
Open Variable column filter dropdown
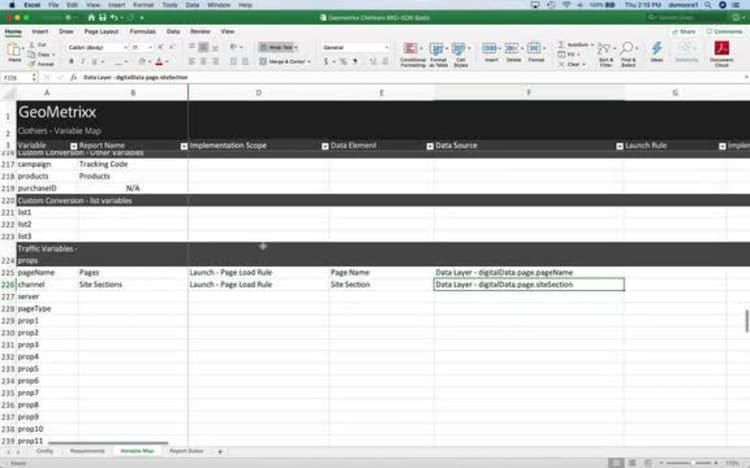(74, 146)
